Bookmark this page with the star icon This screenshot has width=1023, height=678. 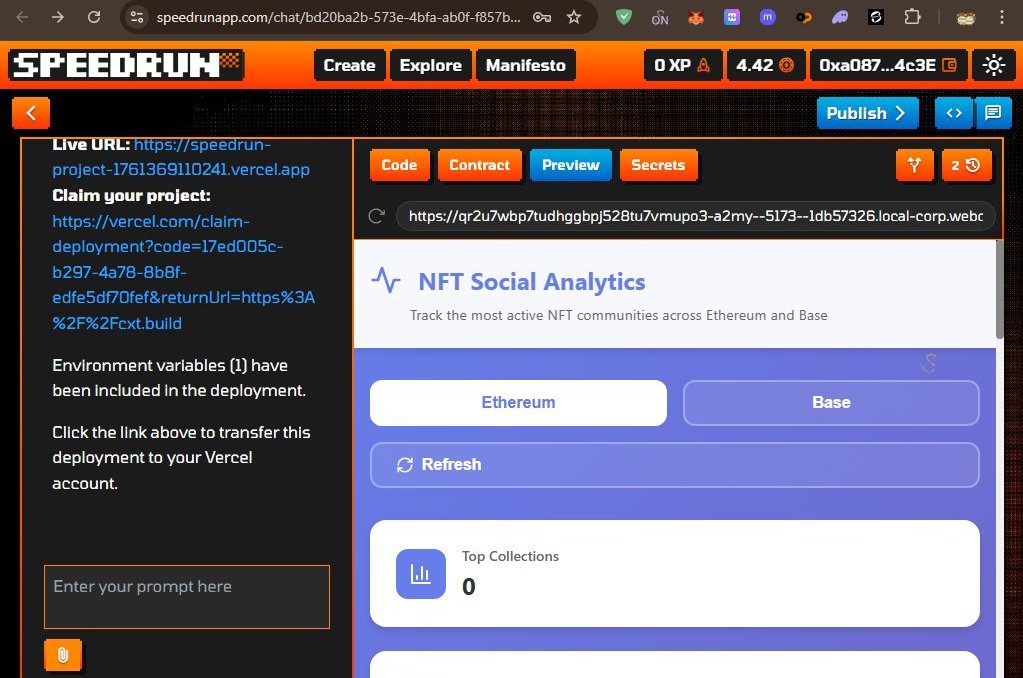573,17
